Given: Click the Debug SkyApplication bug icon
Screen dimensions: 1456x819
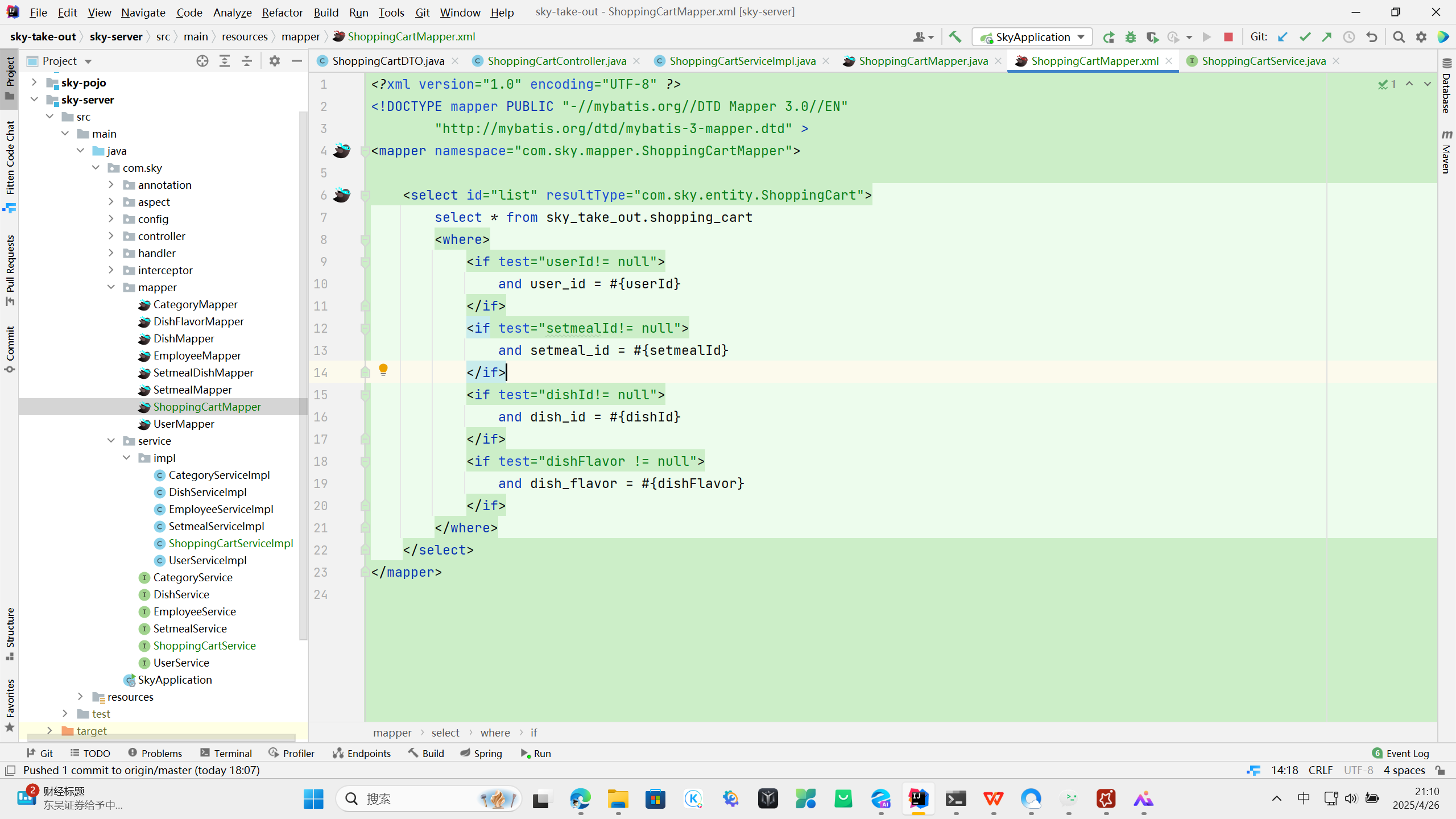Looking at the screenshot, I should point(1130,37).
